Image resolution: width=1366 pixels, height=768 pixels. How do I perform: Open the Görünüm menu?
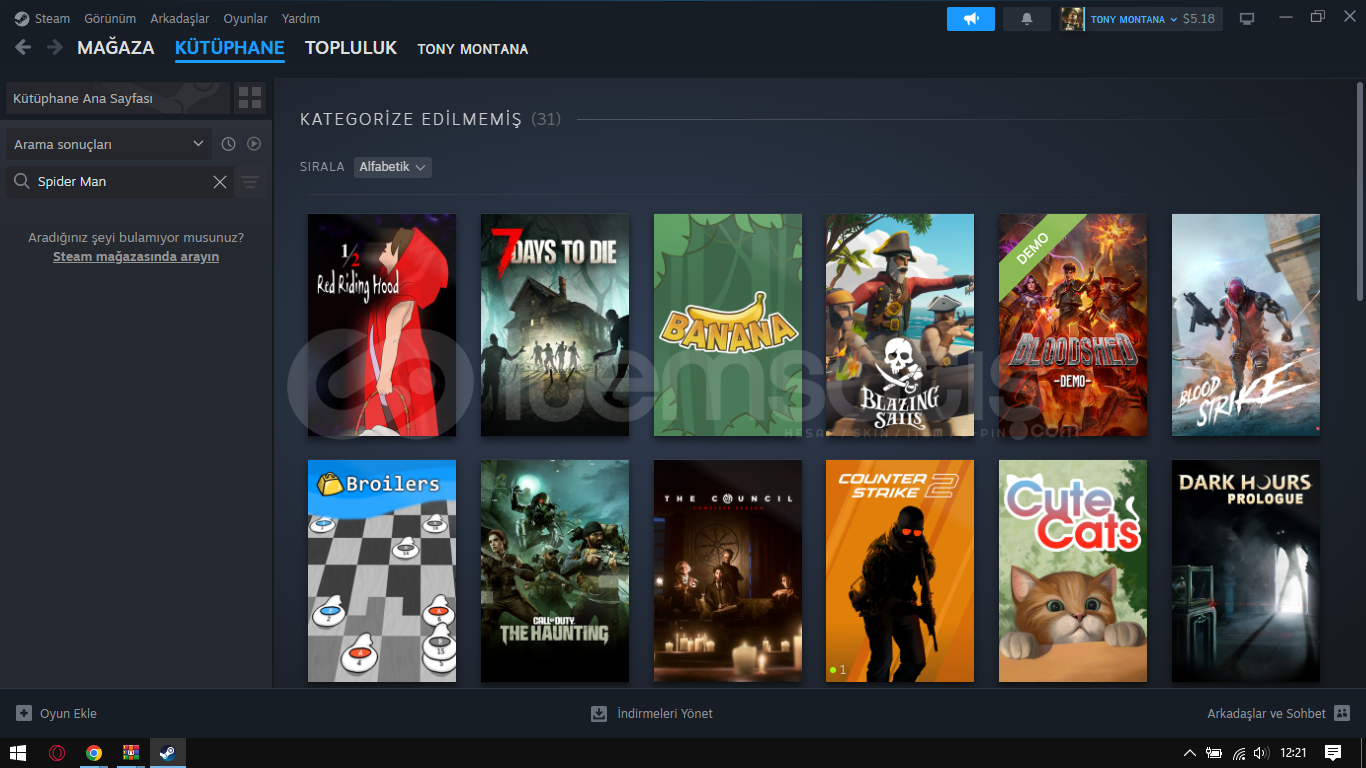110,19
